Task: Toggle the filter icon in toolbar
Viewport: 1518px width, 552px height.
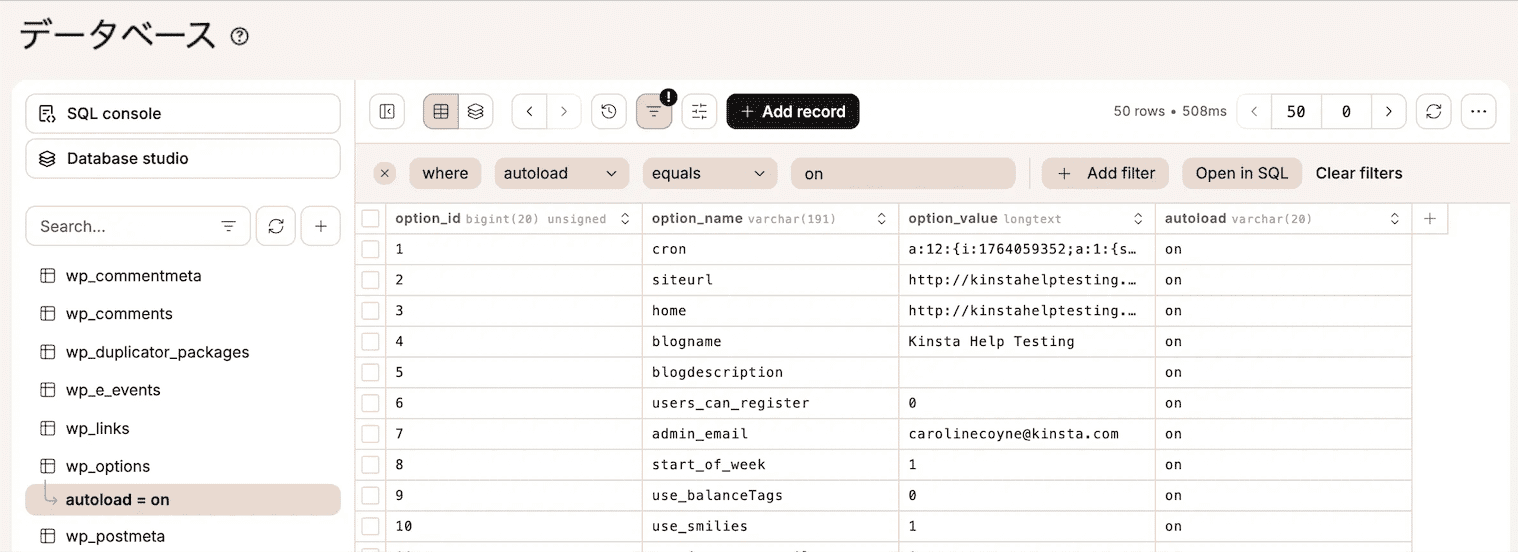Action: click(x=653, y=112)
